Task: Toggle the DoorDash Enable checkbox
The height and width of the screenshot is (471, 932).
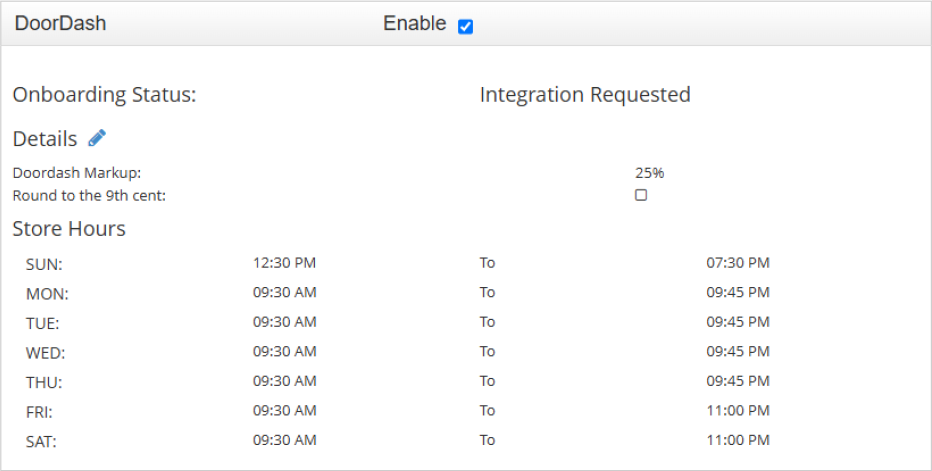Action: [x=465, y=26]
